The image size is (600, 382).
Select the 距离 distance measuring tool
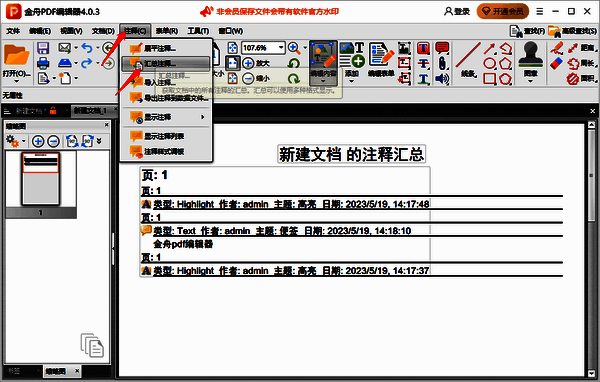click(x=581, y=48)
